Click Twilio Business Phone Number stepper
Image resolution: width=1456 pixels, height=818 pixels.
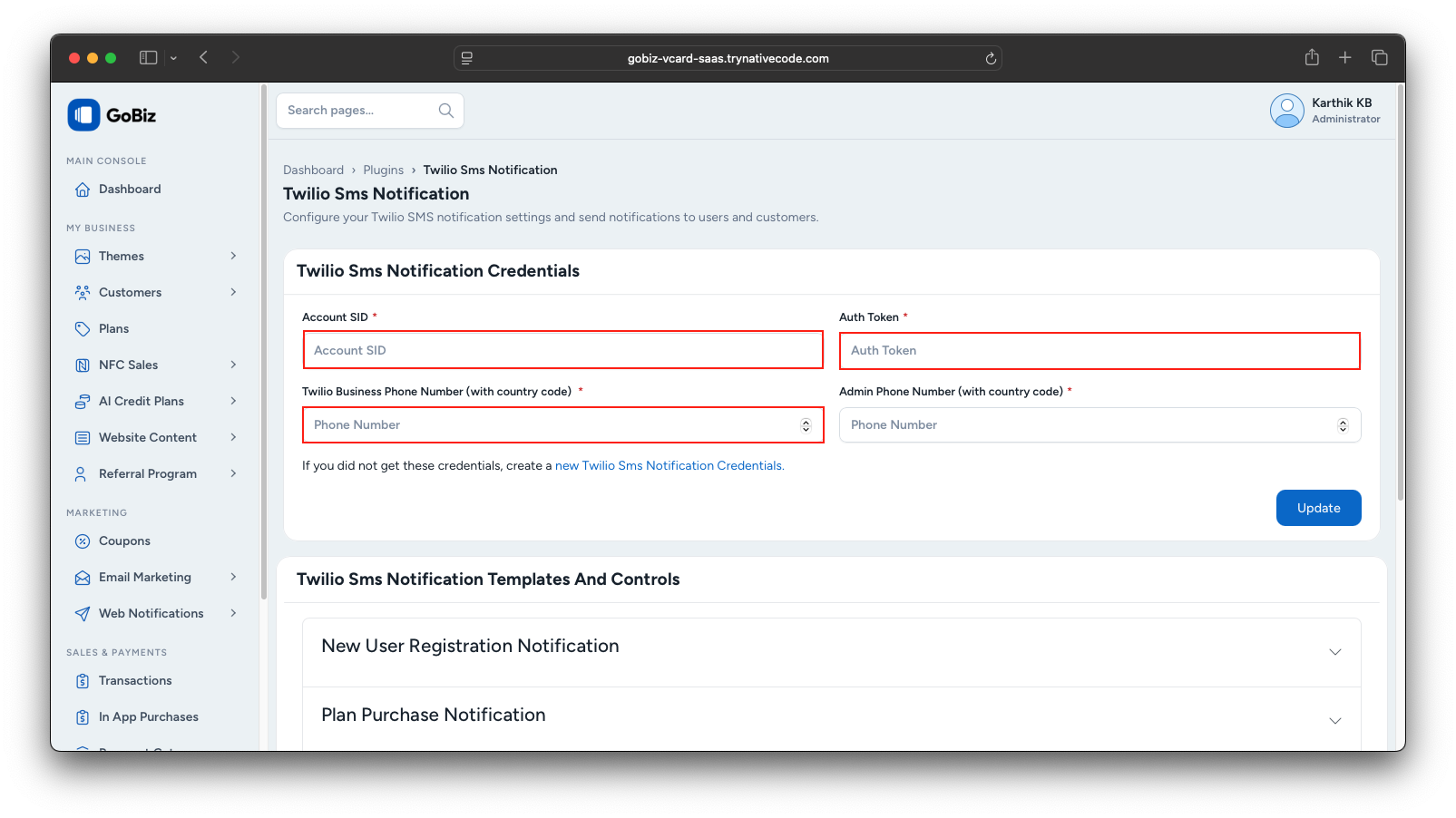tap(806, 425)
